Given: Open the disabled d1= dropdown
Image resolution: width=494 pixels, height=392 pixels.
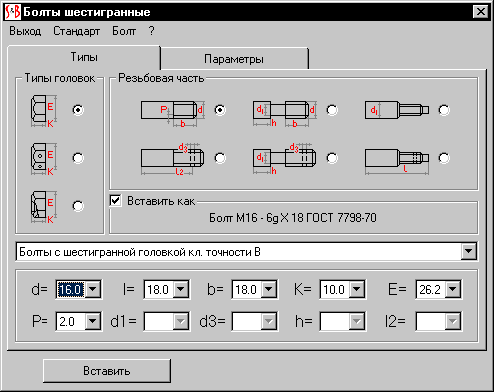Looking at the screenshot, I should tap(181, 321).
